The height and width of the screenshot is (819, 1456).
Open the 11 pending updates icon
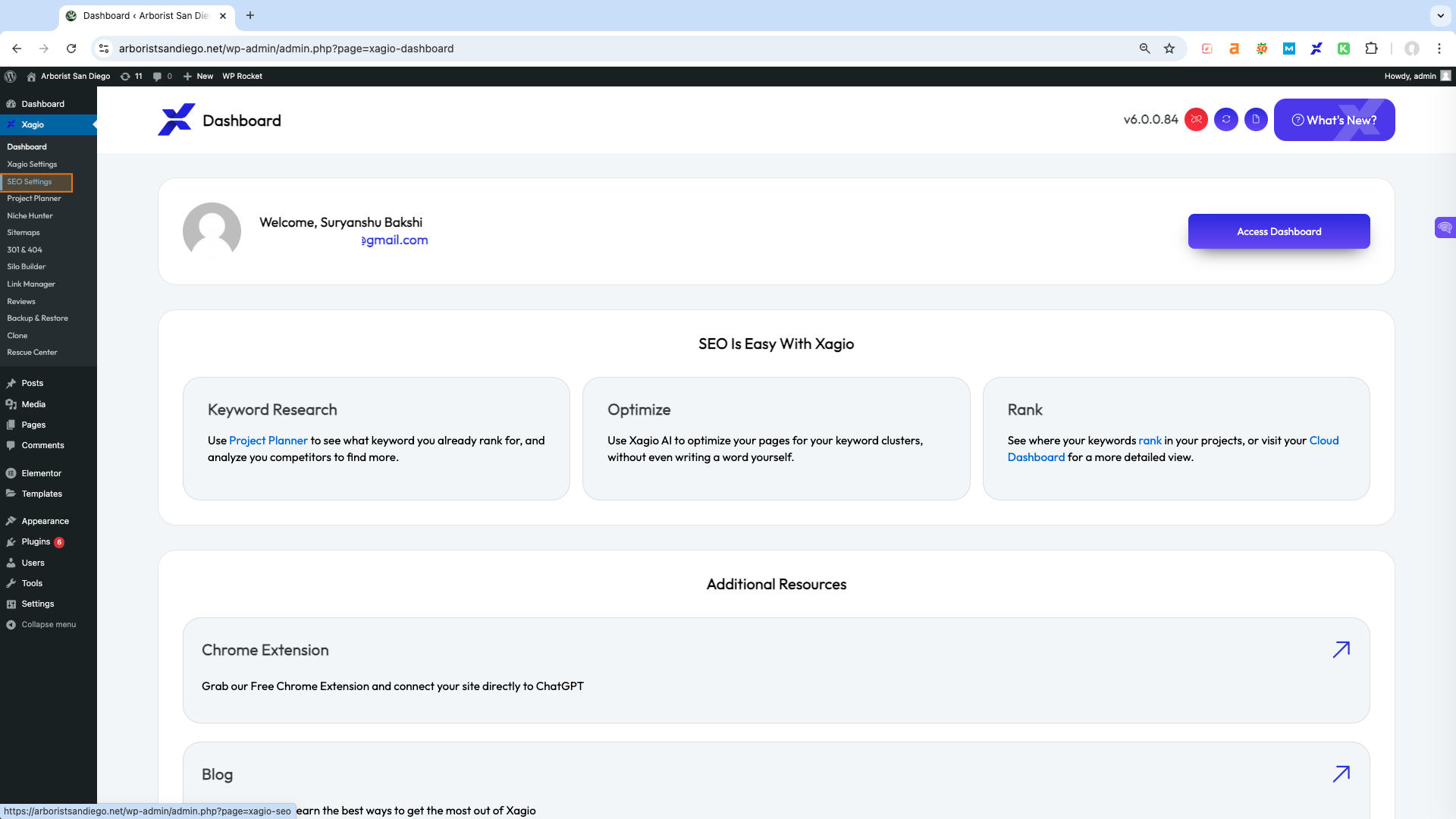click(131, 76)
